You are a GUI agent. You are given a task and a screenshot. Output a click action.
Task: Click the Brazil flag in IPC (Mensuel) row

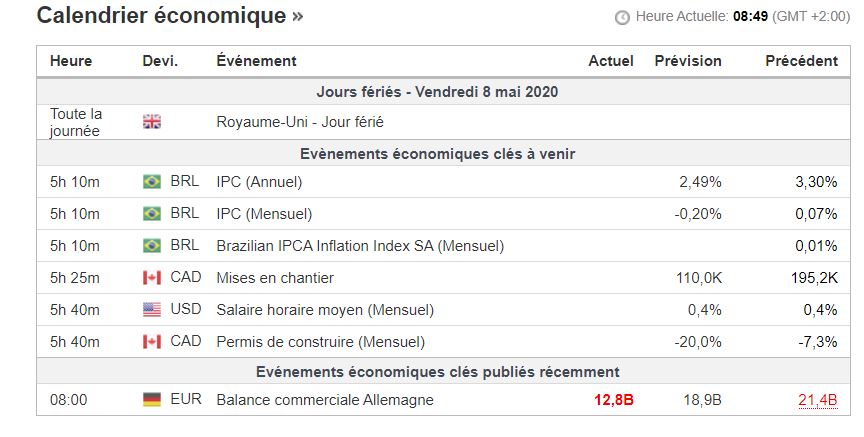[x=152, y=214]
